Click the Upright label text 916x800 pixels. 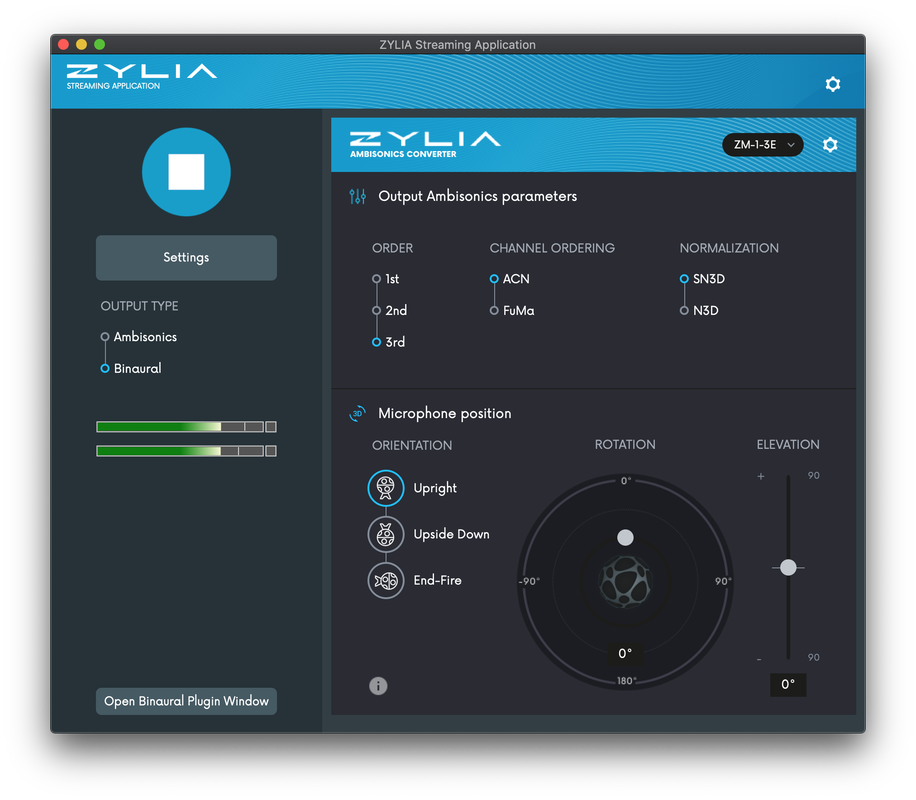pos(435,488)
